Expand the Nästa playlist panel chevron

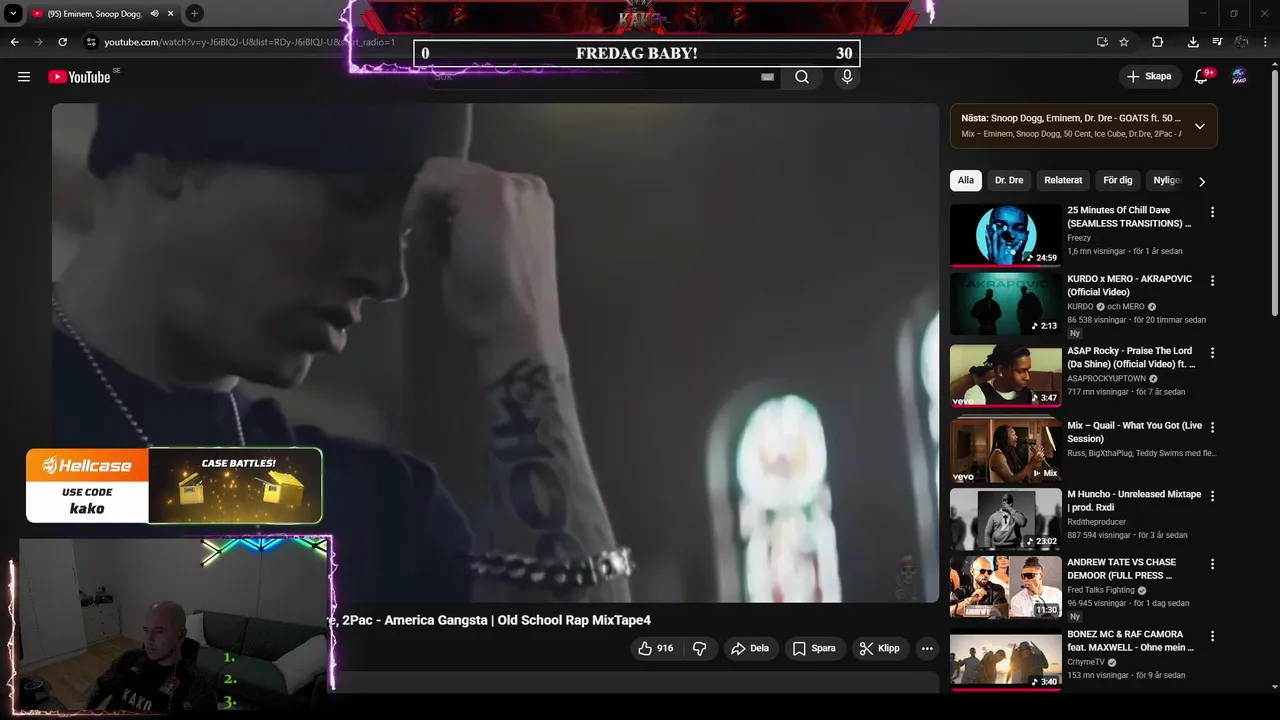point(1199,126)
